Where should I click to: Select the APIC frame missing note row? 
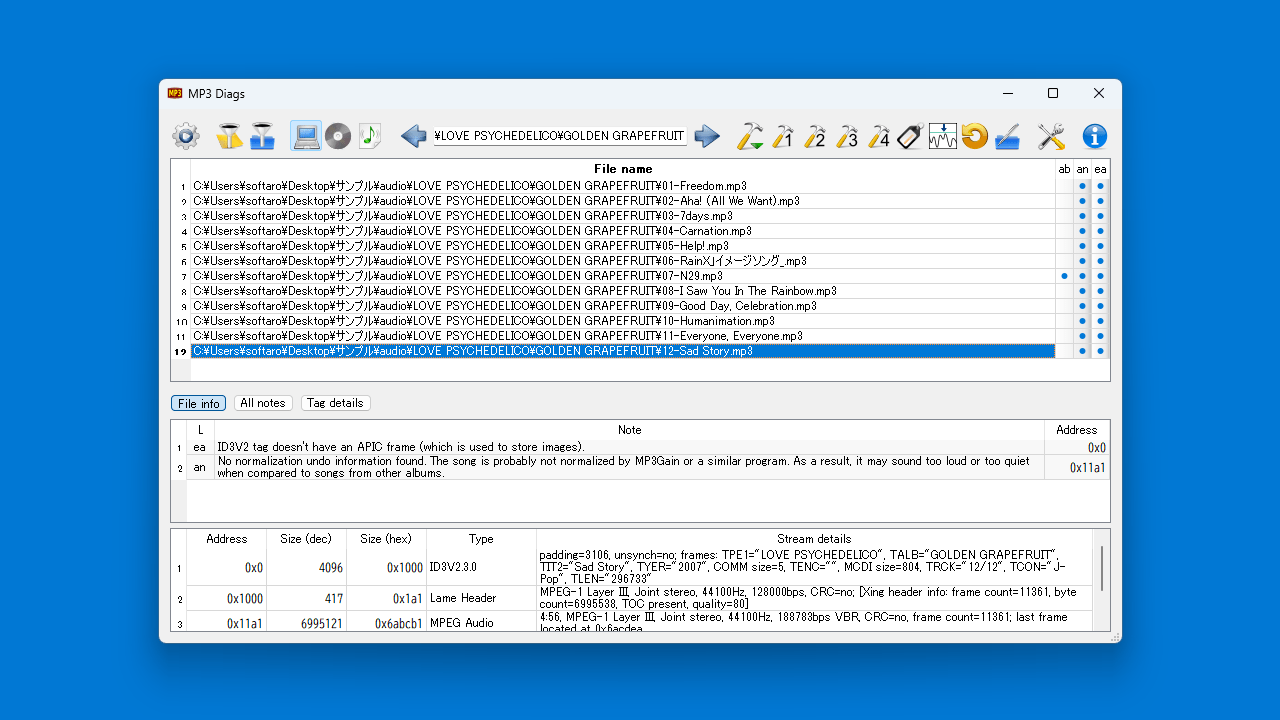point(630,447)
